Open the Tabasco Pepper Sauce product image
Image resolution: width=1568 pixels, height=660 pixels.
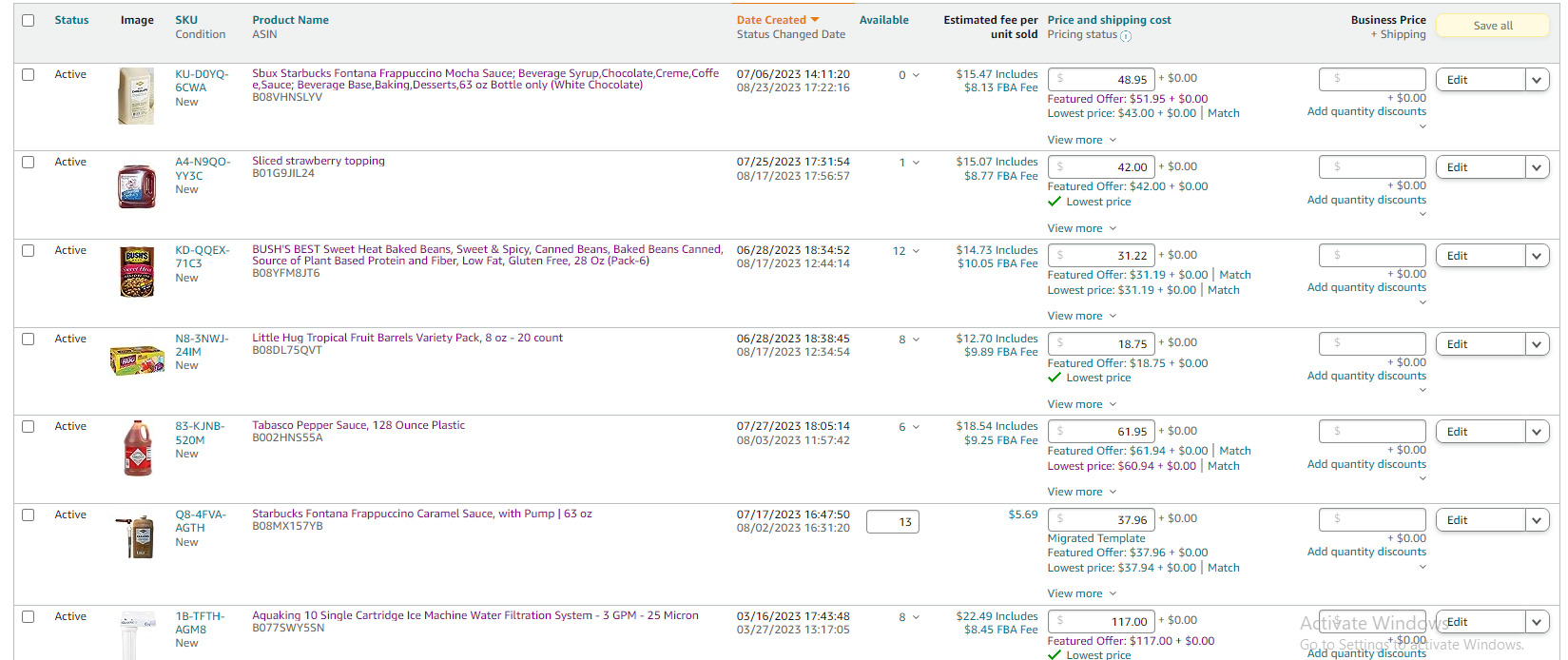[x=138, y=448]
